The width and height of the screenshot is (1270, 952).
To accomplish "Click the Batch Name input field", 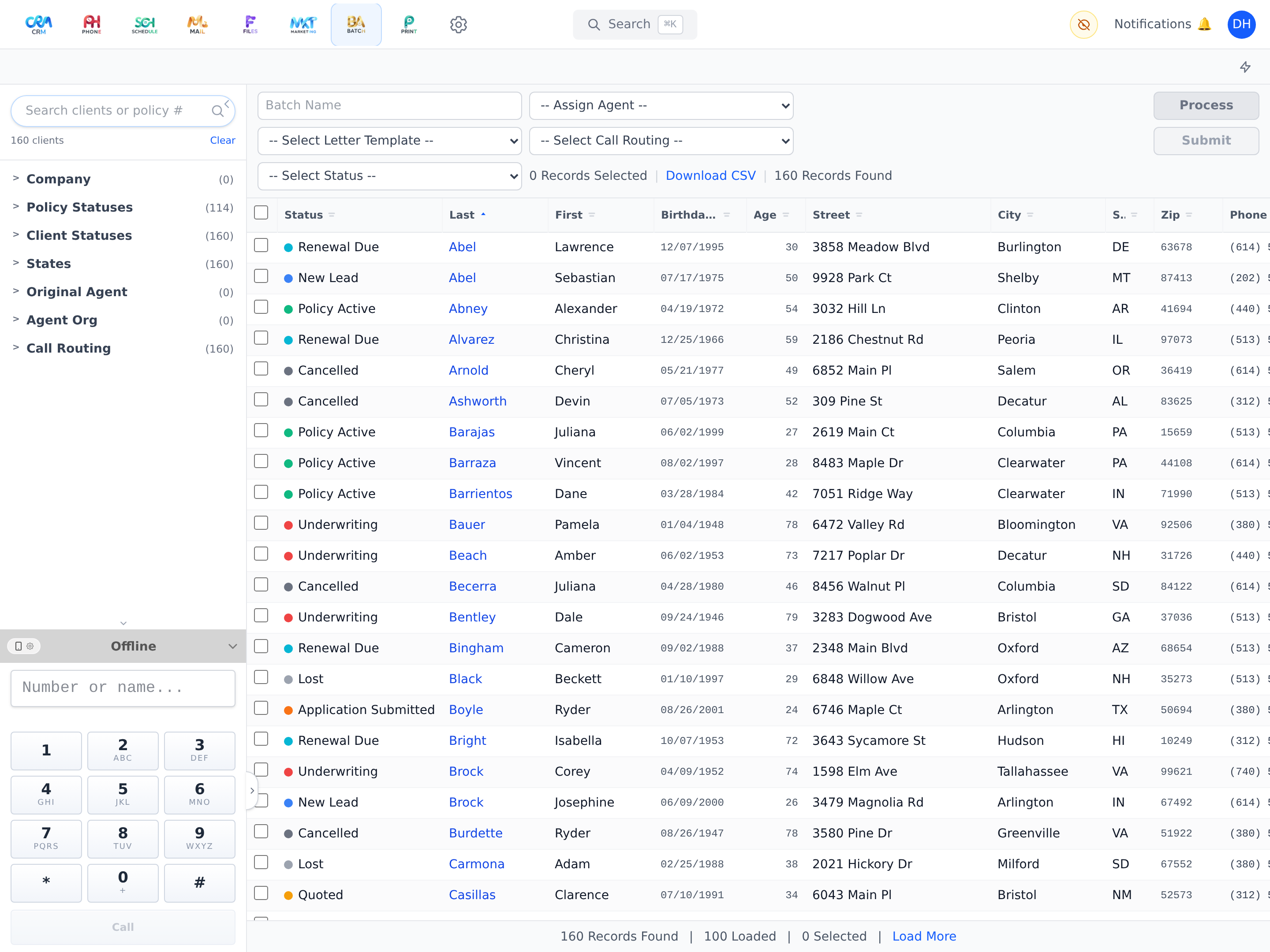I will pyautogui.click(x=389, y=106).
